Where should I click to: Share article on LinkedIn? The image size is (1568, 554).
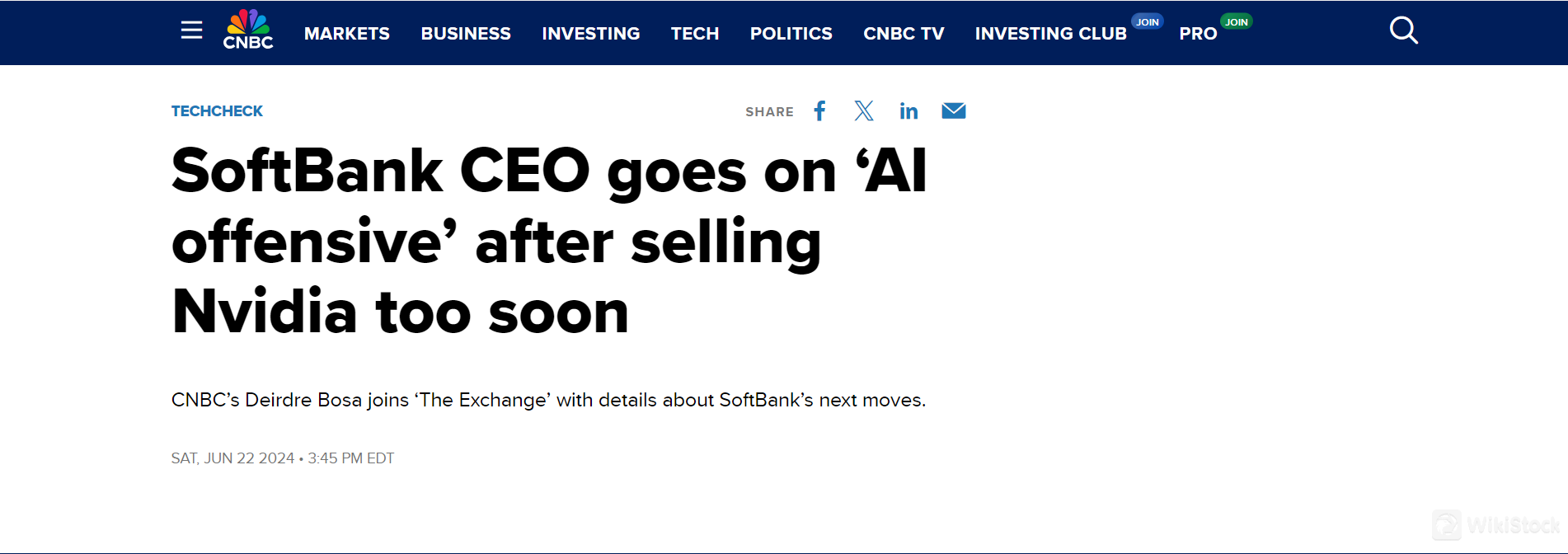(x=908, y=111)
